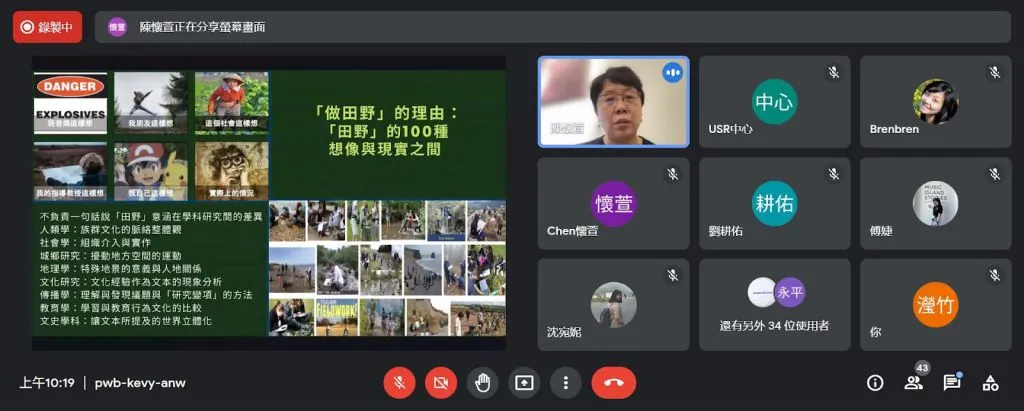Open meeting details info icon
1024x411 pixels.
tap(875, 382)
